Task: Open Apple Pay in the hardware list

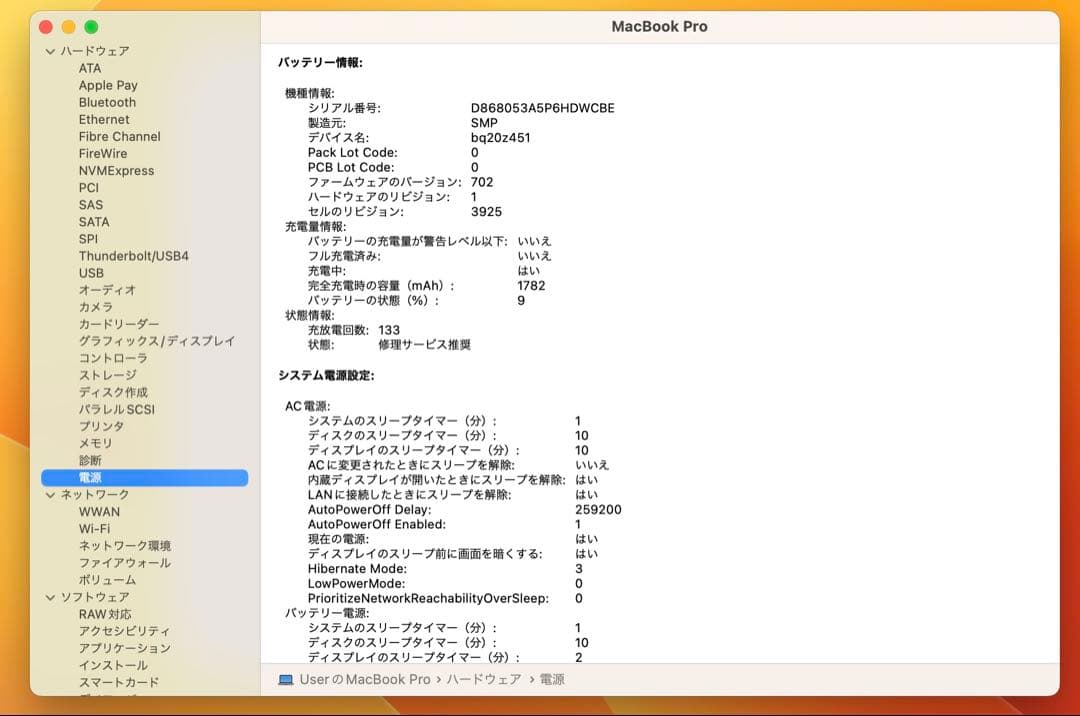Action: (x=108, y=85)
